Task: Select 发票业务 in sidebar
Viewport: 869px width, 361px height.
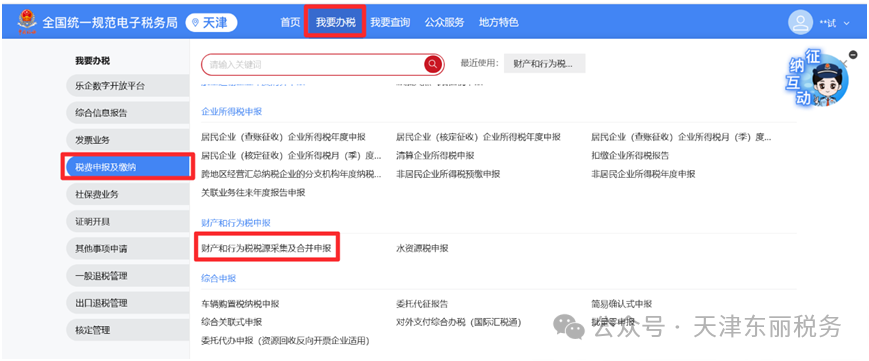Action: (x=127, y=140)
